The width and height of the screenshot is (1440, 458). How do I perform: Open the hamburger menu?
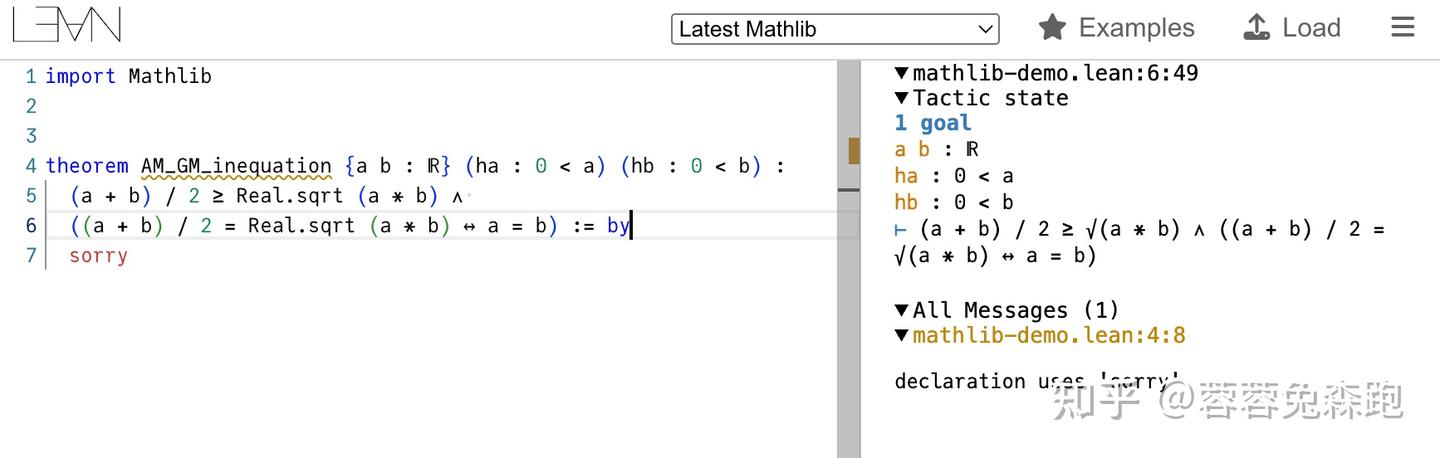(x=1403, y=27)
